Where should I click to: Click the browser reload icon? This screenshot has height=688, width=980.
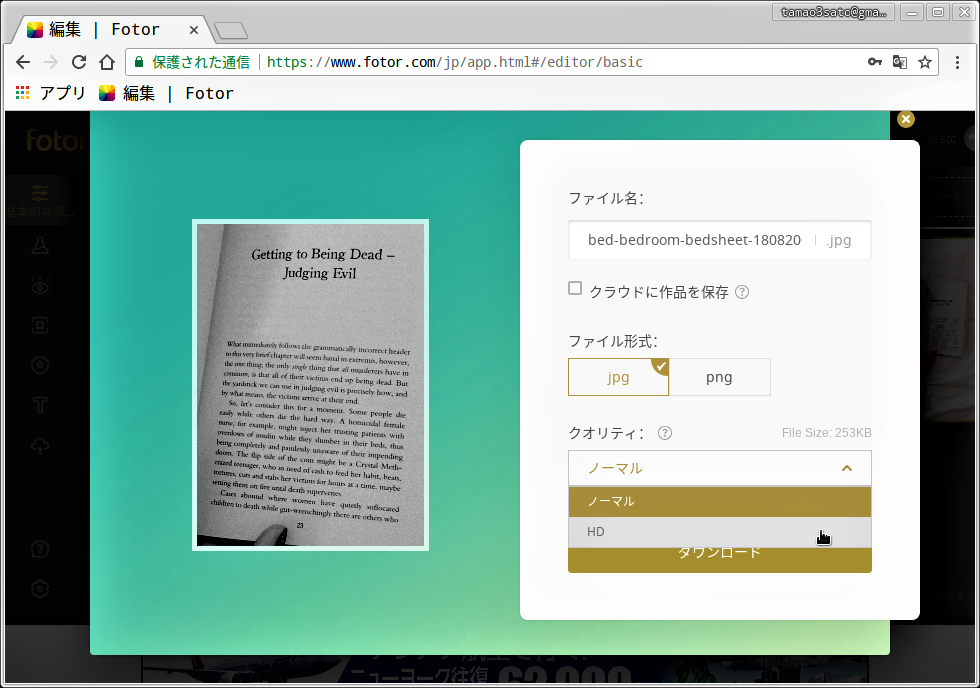[x=79, y=62]
